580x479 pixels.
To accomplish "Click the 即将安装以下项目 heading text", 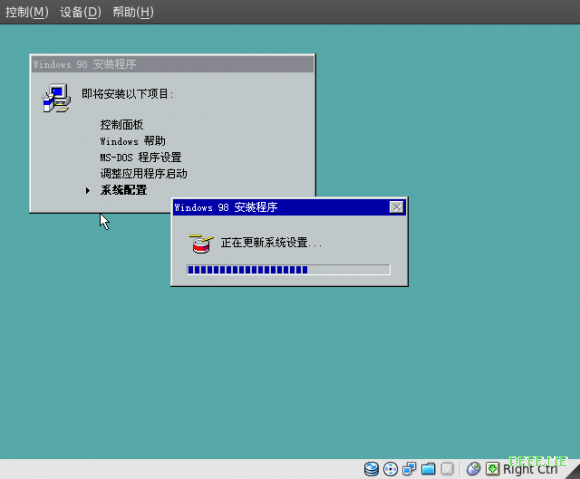I will pyautogui.click(x=127, y=94).
